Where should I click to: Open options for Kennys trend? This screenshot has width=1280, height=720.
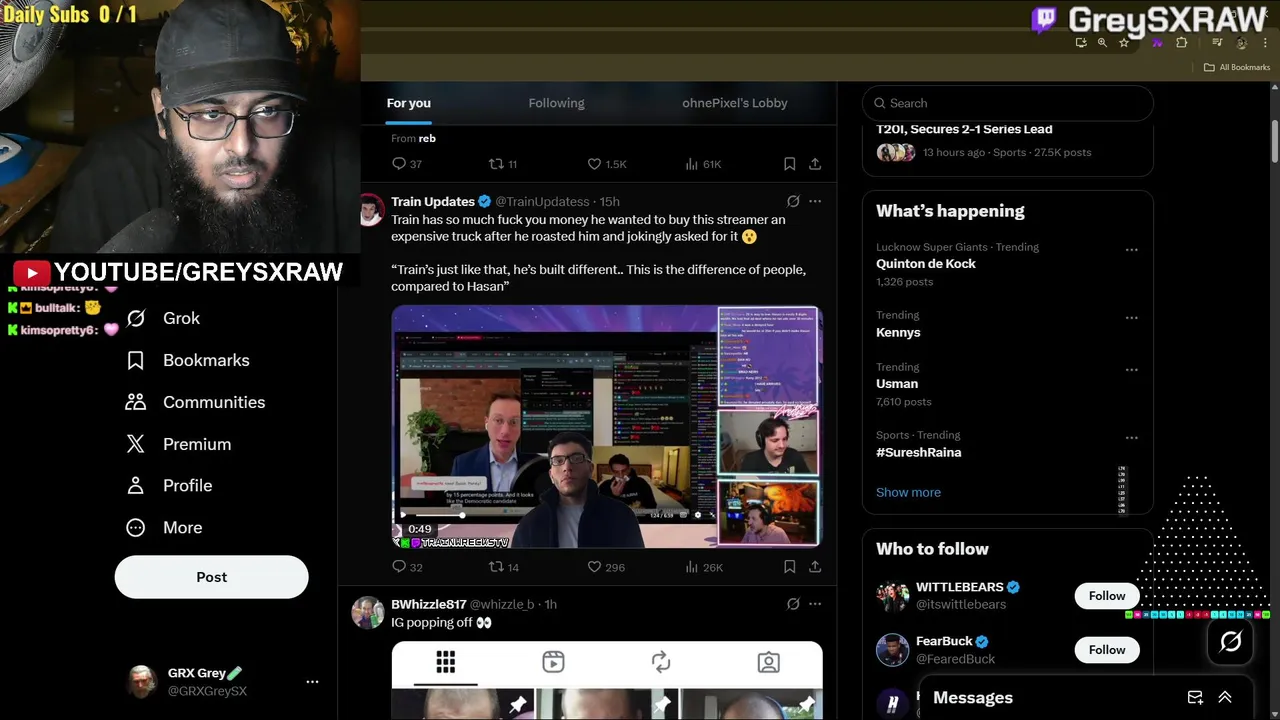[1132, 318]
